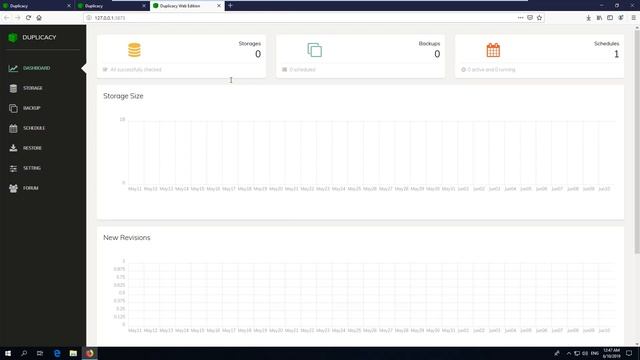Open the Setting sliders icon in sidebar
Screen dimensions: 640x360
pos(13,168)
